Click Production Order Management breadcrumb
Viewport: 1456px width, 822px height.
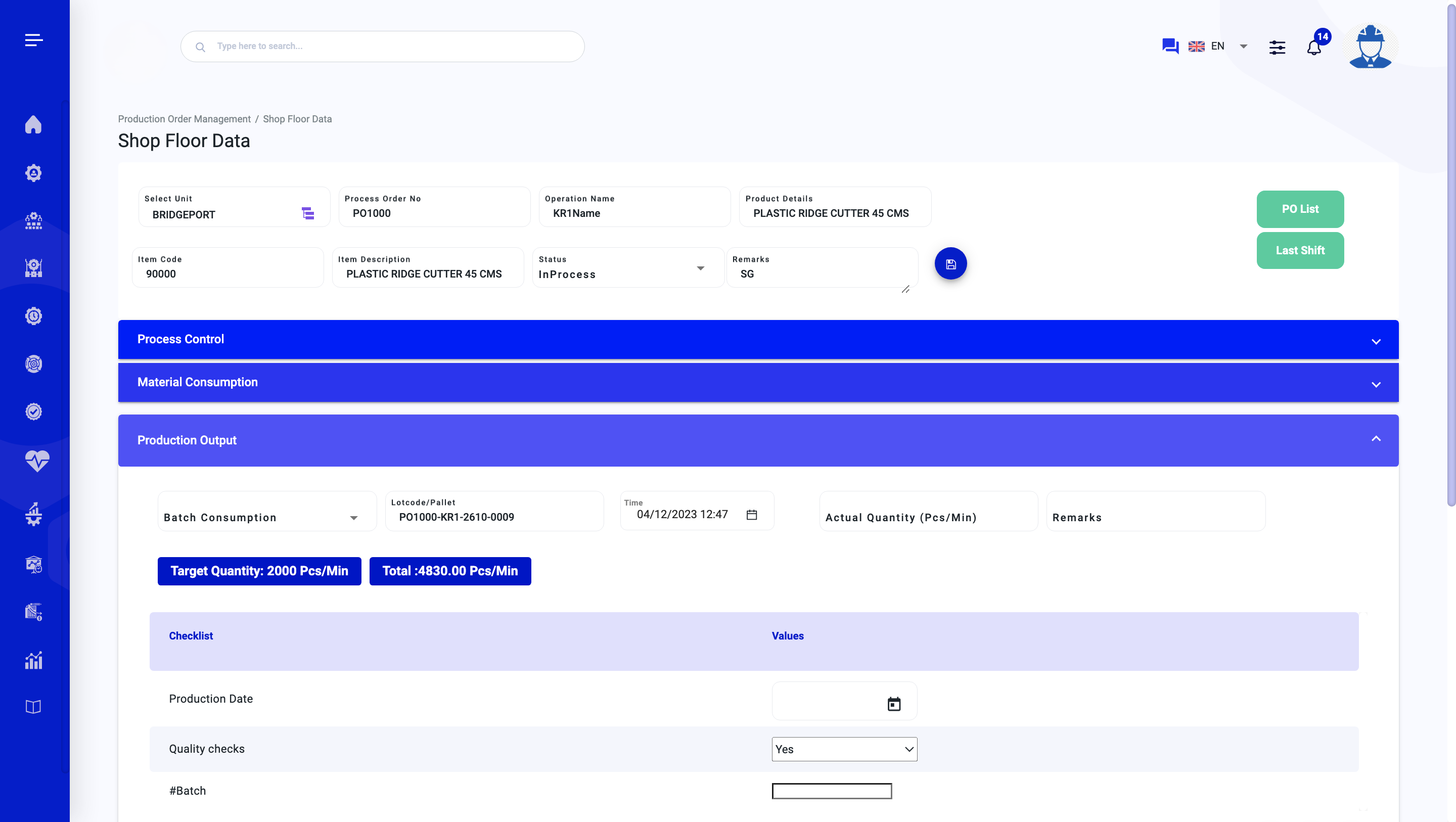pyautogui.click(x=184, y=119)
